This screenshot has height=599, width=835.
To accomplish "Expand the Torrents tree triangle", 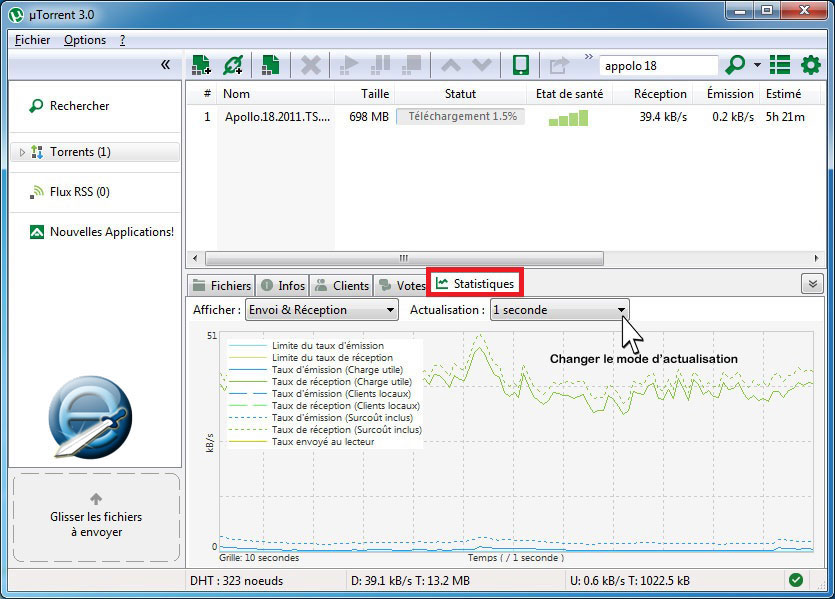I will [x=22, y=152].
